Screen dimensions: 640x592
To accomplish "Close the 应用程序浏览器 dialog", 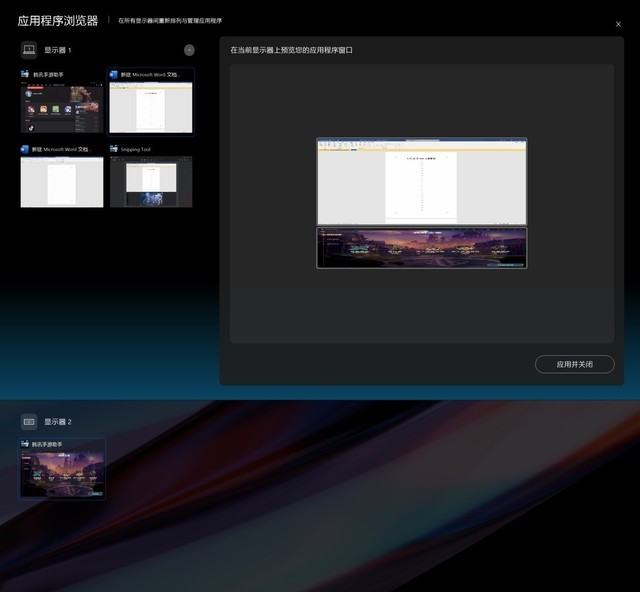I will coord(618,24).
